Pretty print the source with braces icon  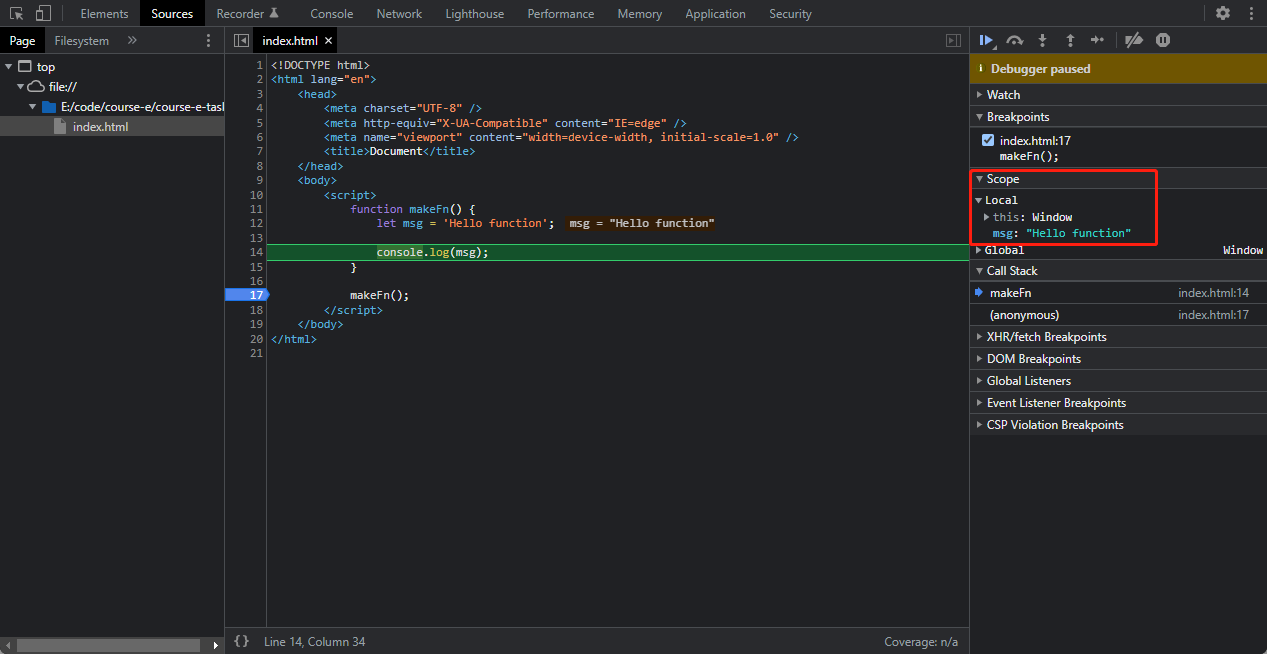[241, 642]
